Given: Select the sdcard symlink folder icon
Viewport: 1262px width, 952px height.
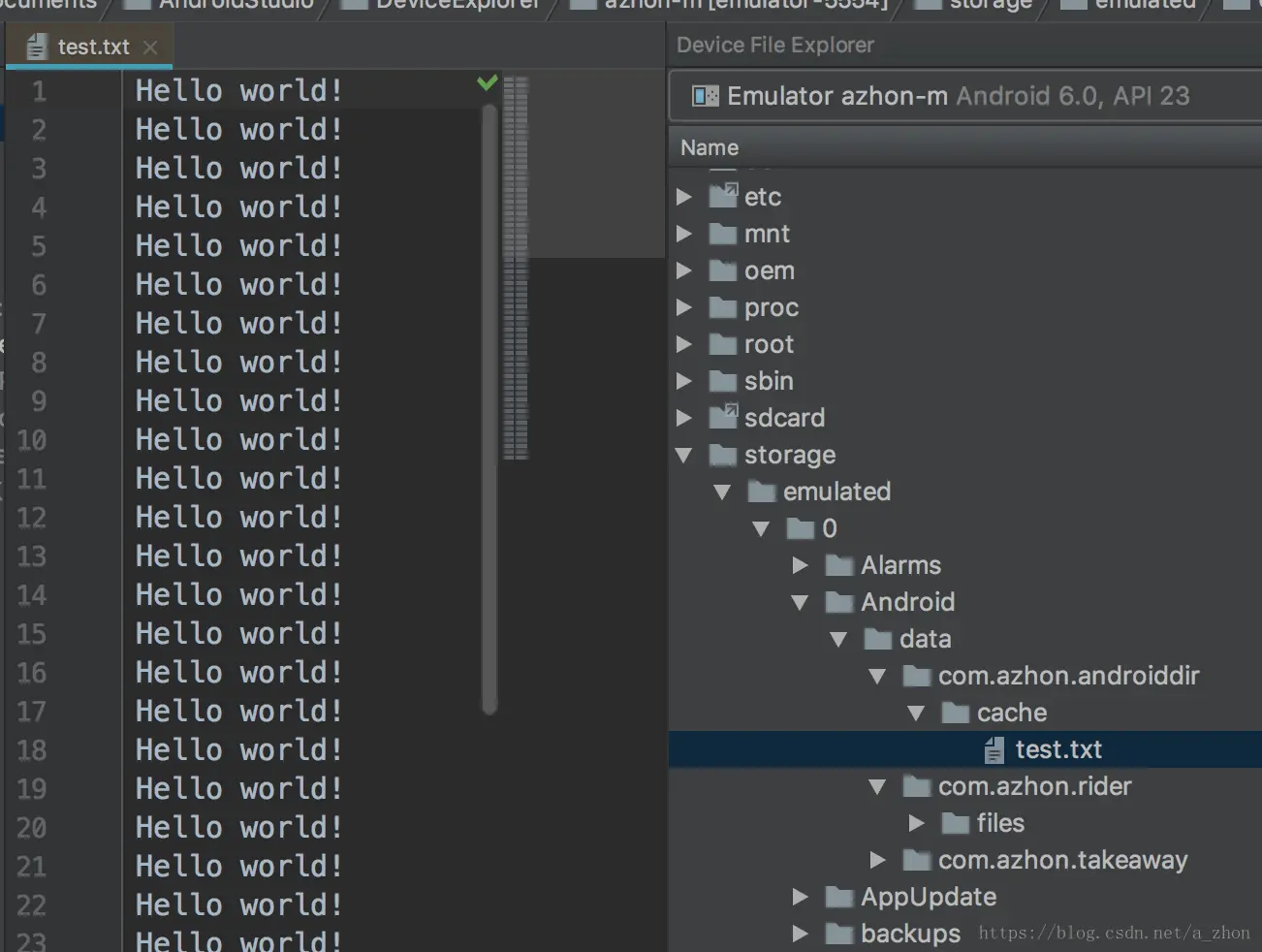Looking at the screenshot, I should tap(723, 417).
